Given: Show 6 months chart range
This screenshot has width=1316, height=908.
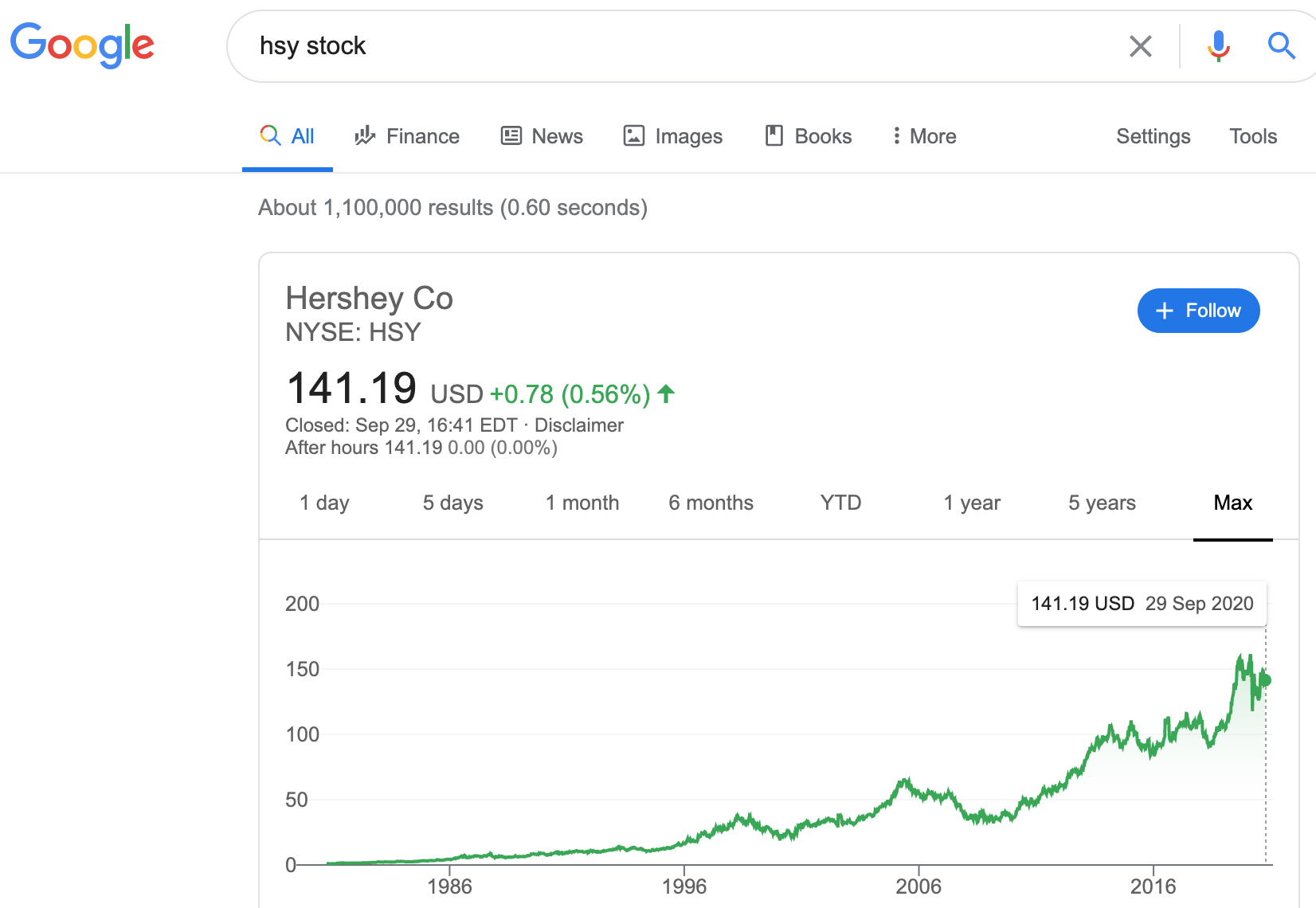Looking at the screenshot, I should [x=711, y=503].
